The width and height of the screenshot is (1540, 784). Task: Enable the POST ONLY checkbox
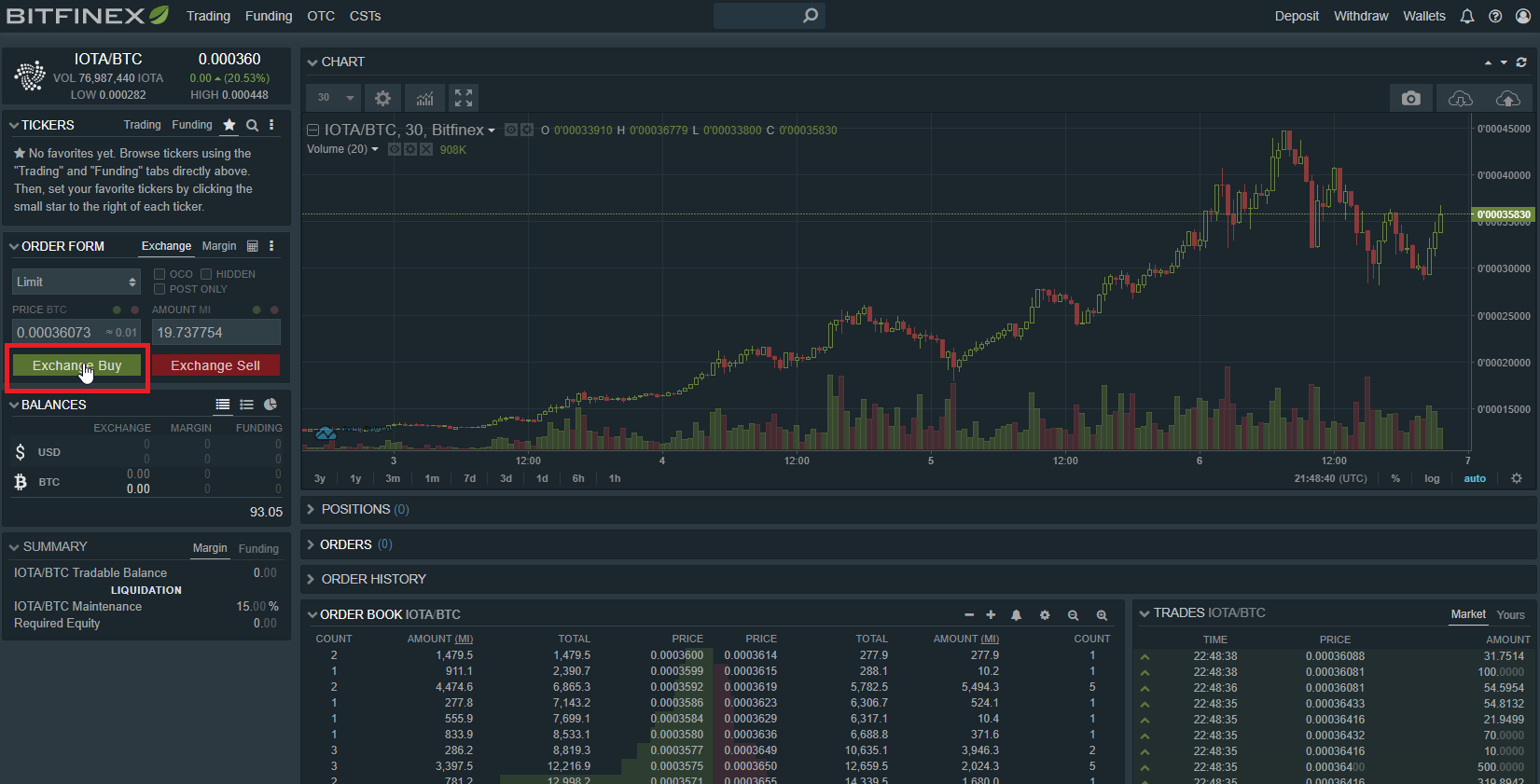pos(160,289)
